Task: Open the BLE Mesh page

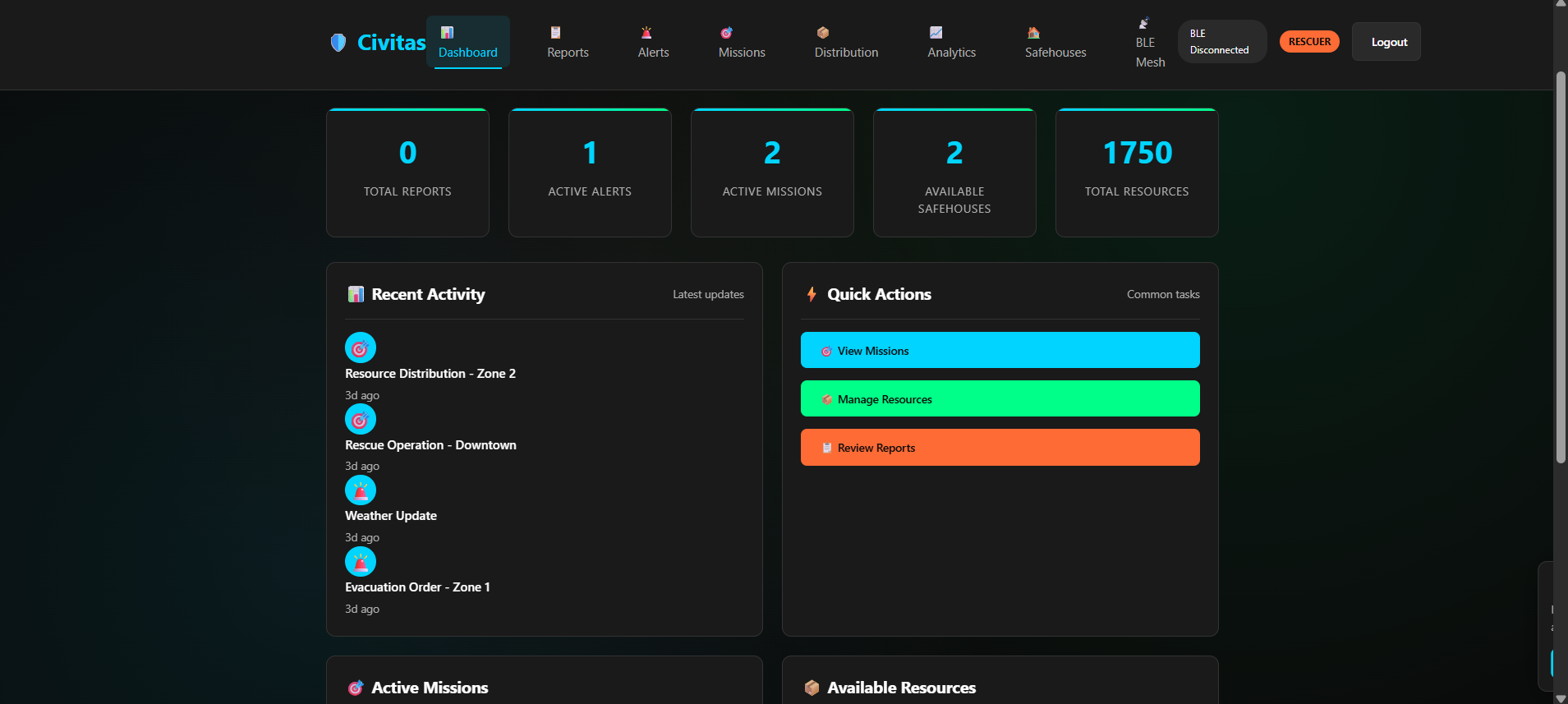Action: [x=1150, y=42]
